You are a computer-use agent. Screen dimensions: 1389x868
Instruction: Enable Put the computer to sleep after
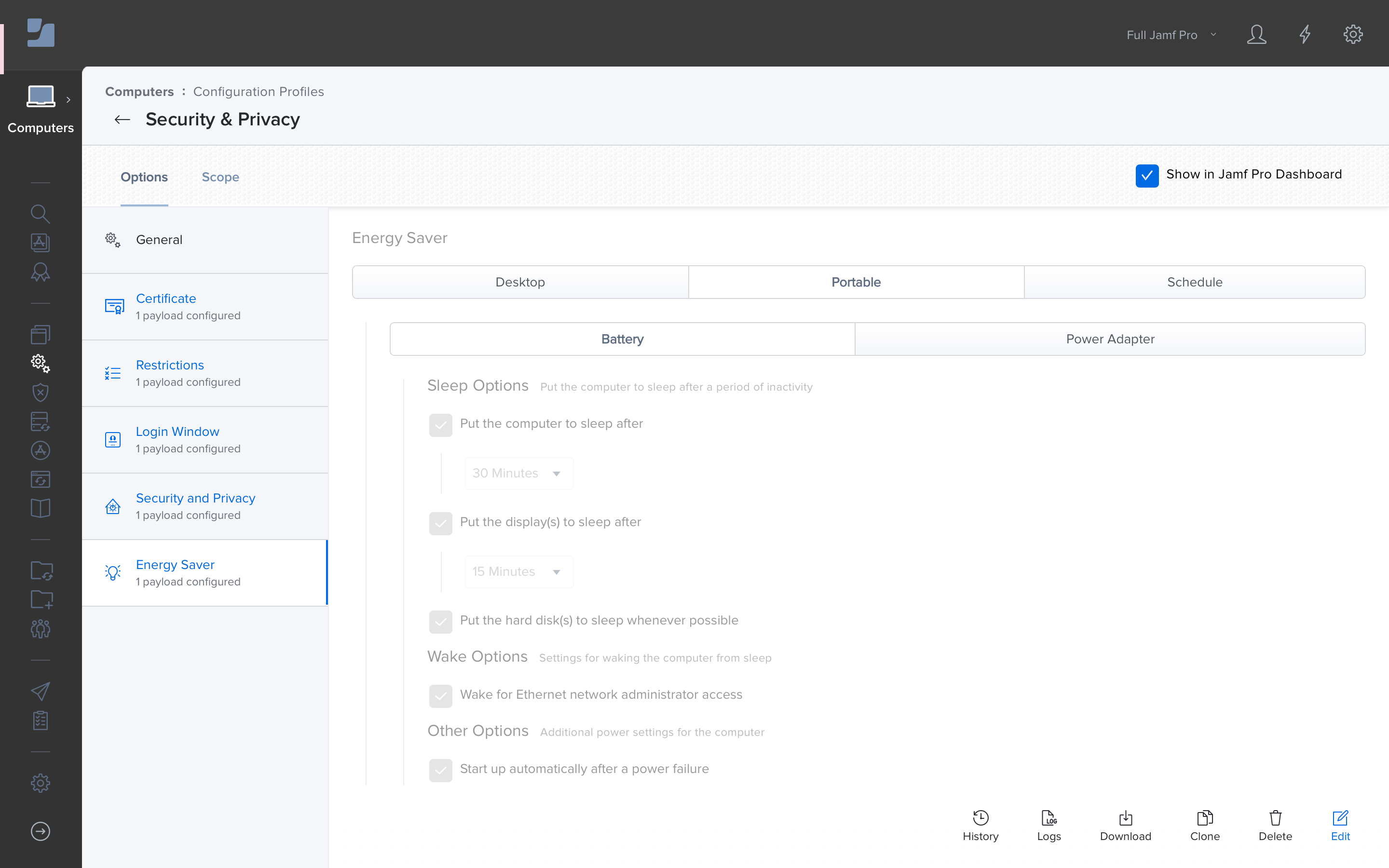tap(440, 423)
